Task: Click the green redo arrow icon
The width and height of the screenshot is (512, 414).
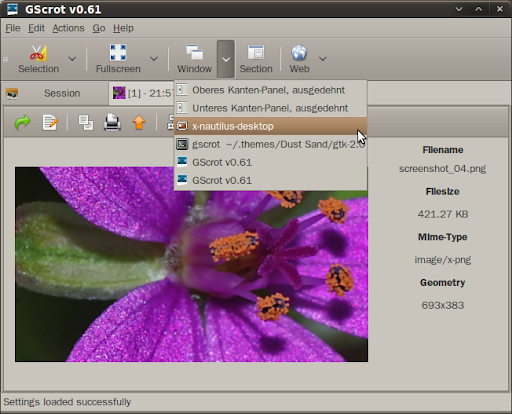Action: click(23, 123)
